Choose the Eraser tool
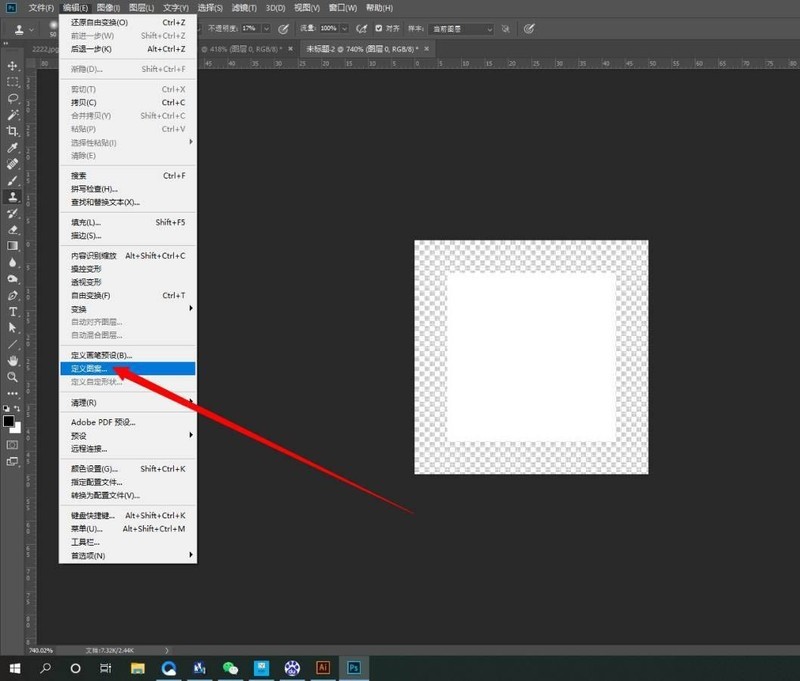 (x=12, y=228)
